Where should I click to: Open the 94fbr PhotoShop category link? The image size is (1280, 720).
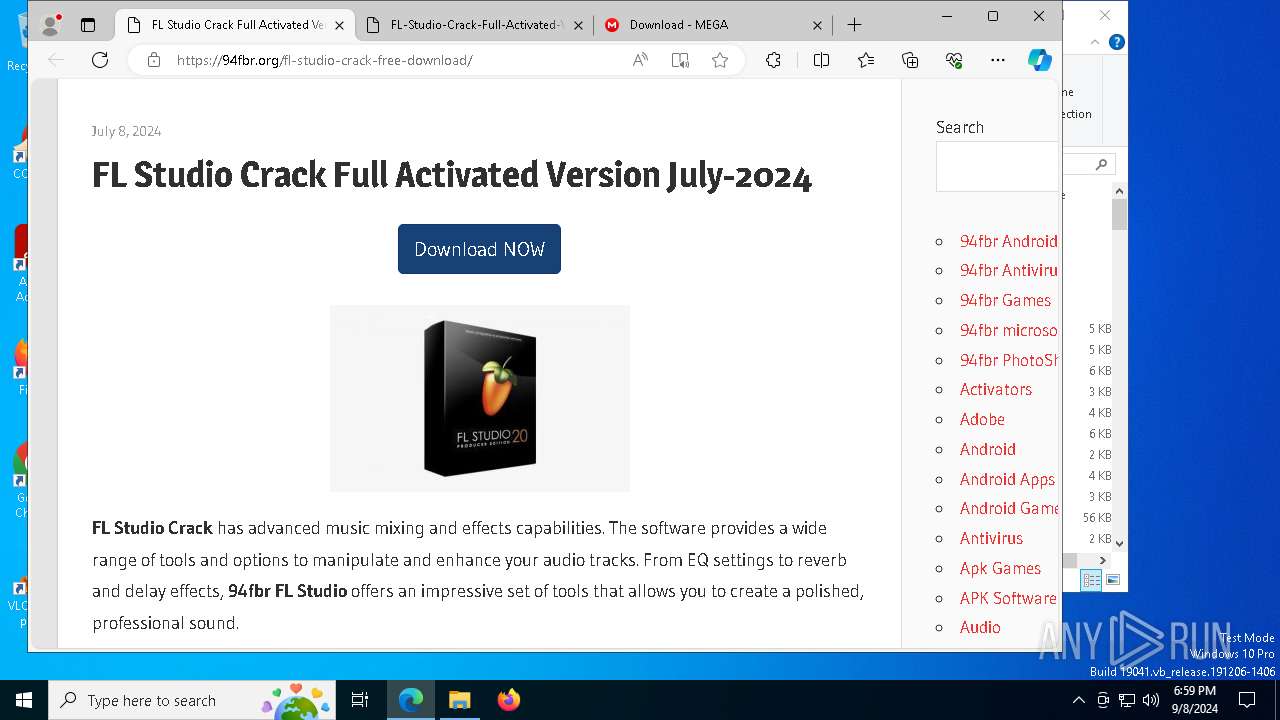click(1008, 360)
